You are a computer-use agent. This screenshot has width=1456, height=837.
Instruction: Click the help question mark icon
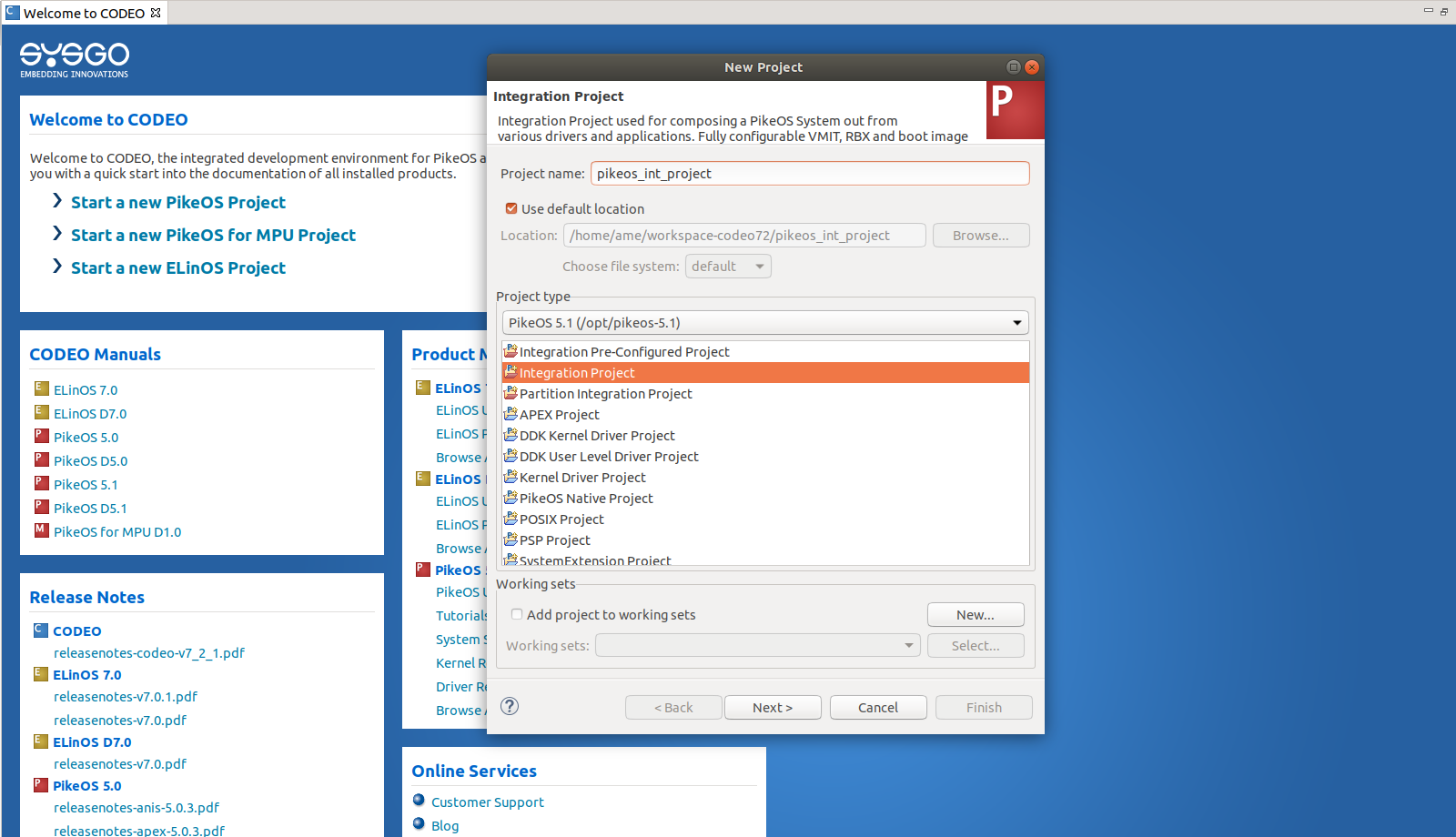tap(510, 706)
